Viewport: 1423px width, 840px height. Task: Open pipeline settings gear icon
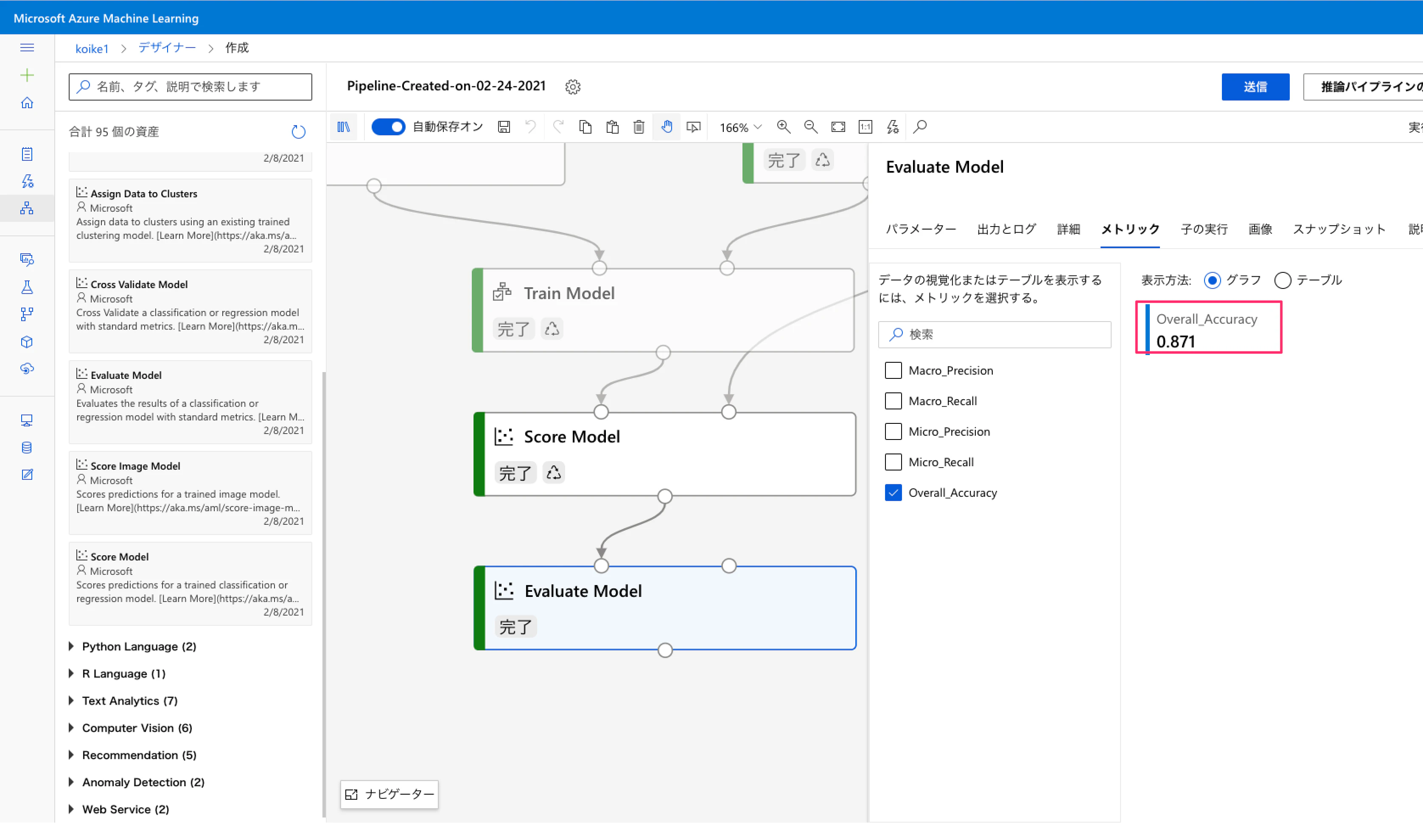[x=573, y=87]
